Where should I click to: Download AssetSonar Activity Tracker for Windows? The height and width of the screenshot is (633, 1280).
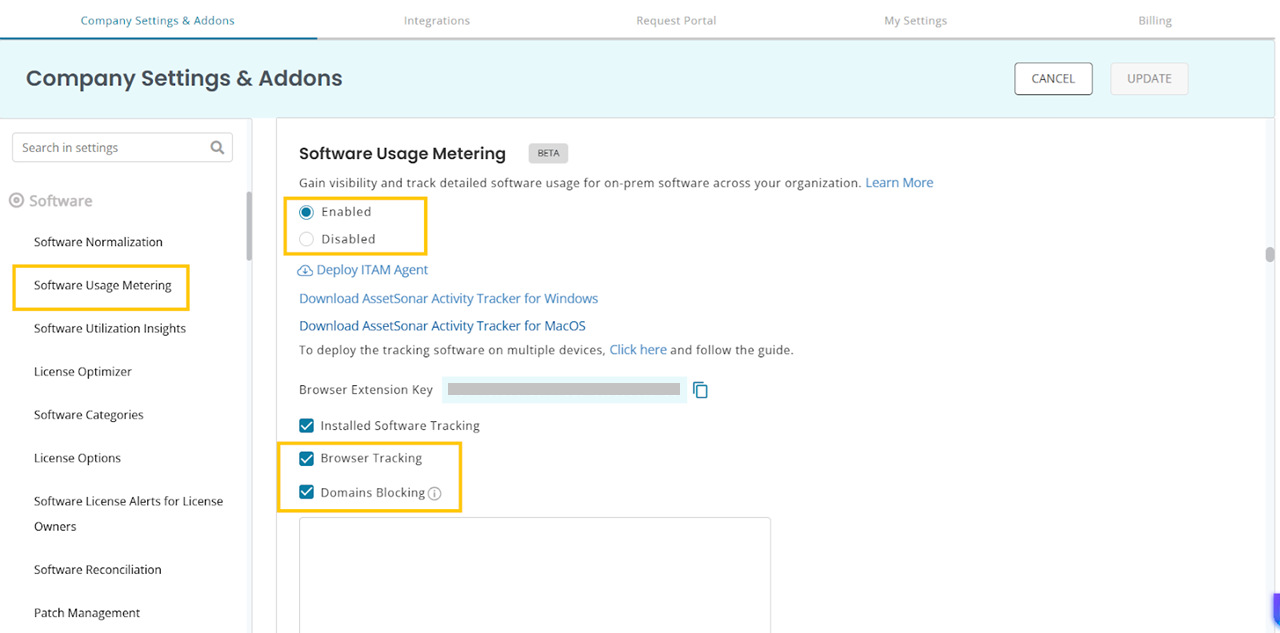(448, 298)
